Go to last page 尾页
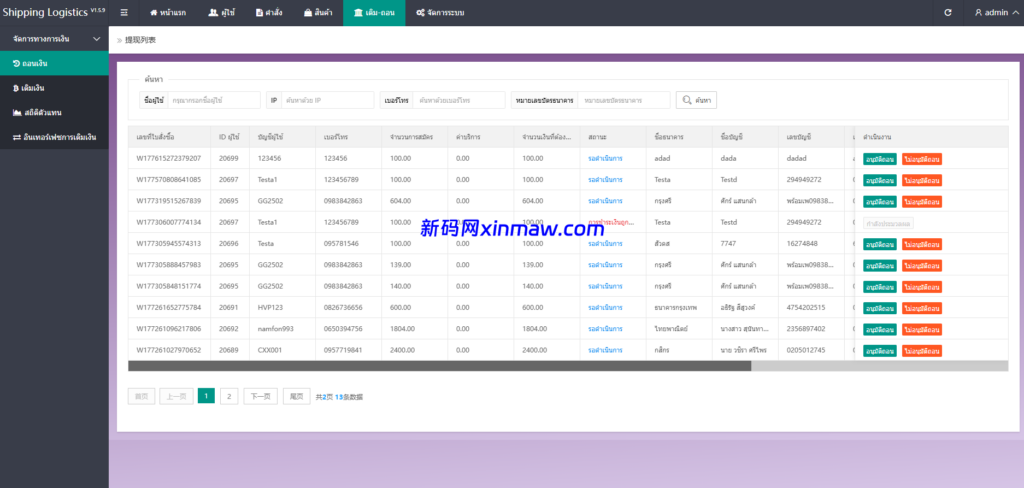Image resolution: width=1024 pixels, height=488 pixels. [x=296, y=396]
